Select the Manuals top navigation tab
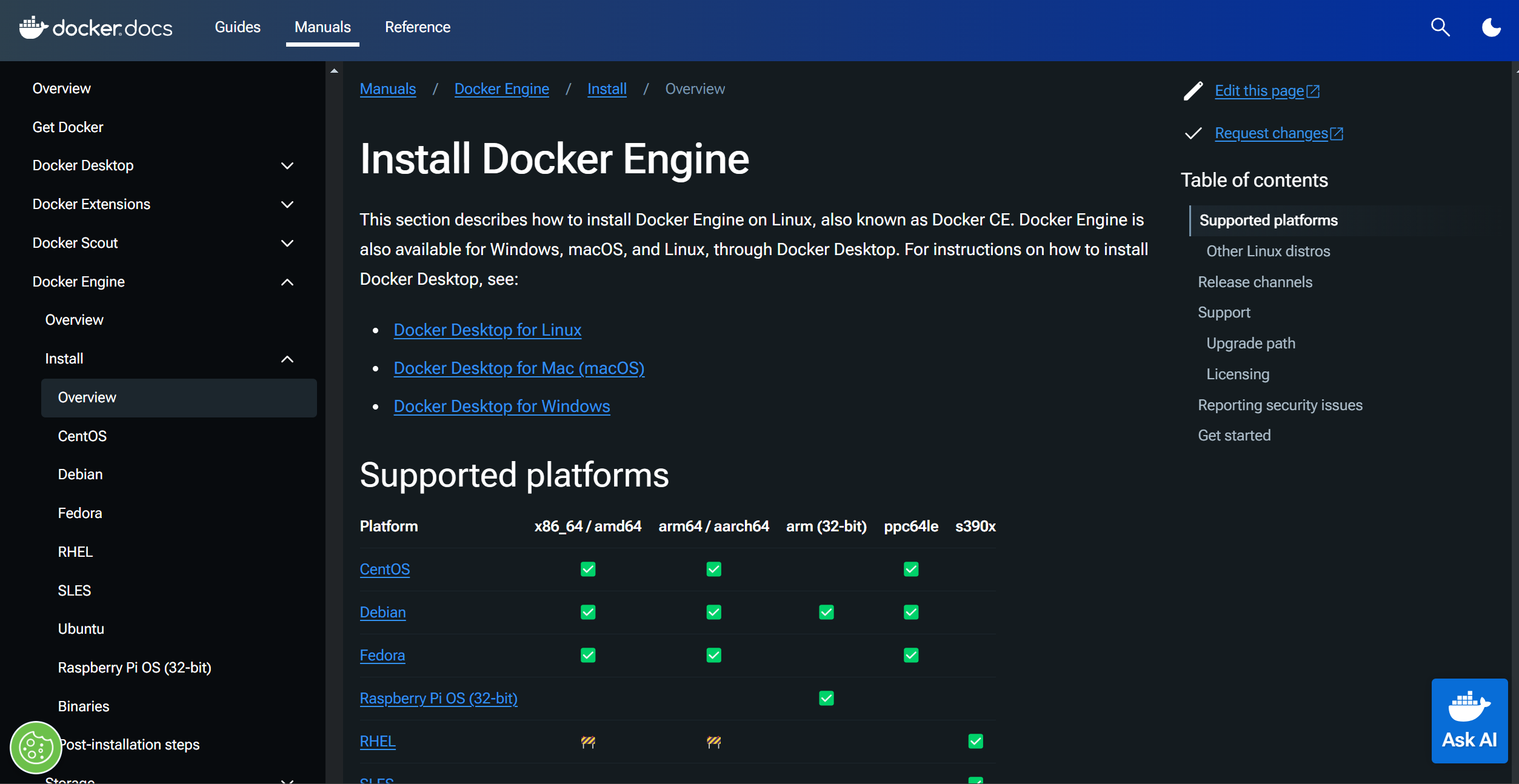The height and width of the screenshot is (784, 1519). coord(322,27)
